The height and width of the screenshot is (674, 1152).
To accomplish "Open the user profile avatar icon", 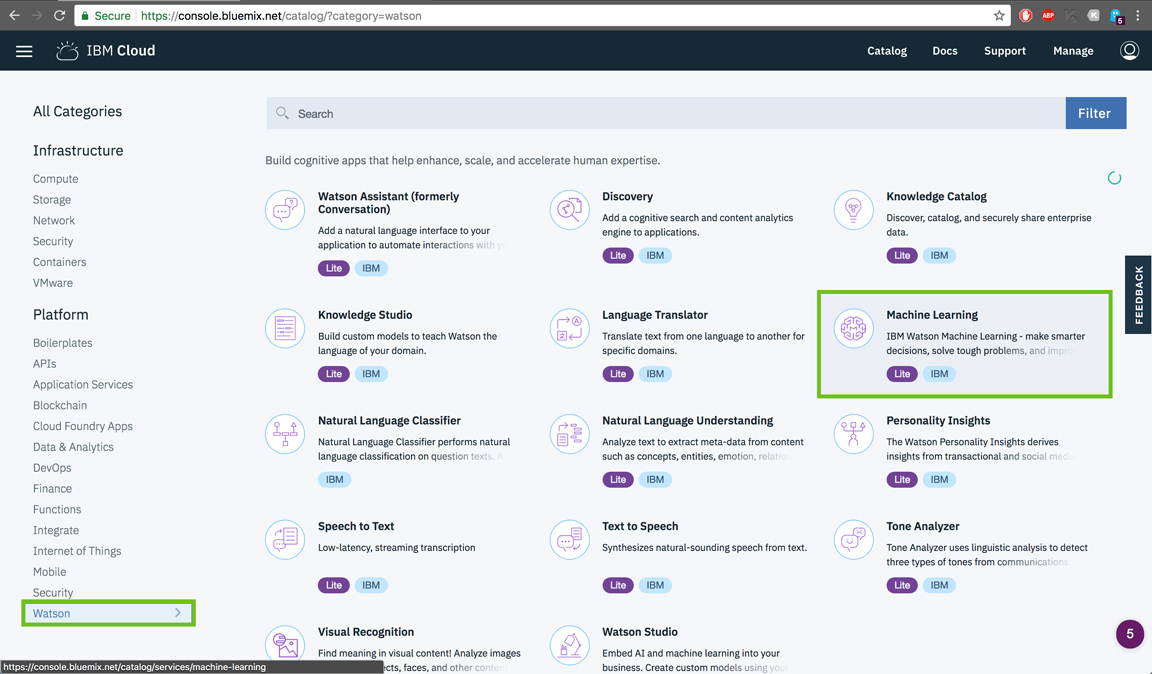I will point(1129,50).
